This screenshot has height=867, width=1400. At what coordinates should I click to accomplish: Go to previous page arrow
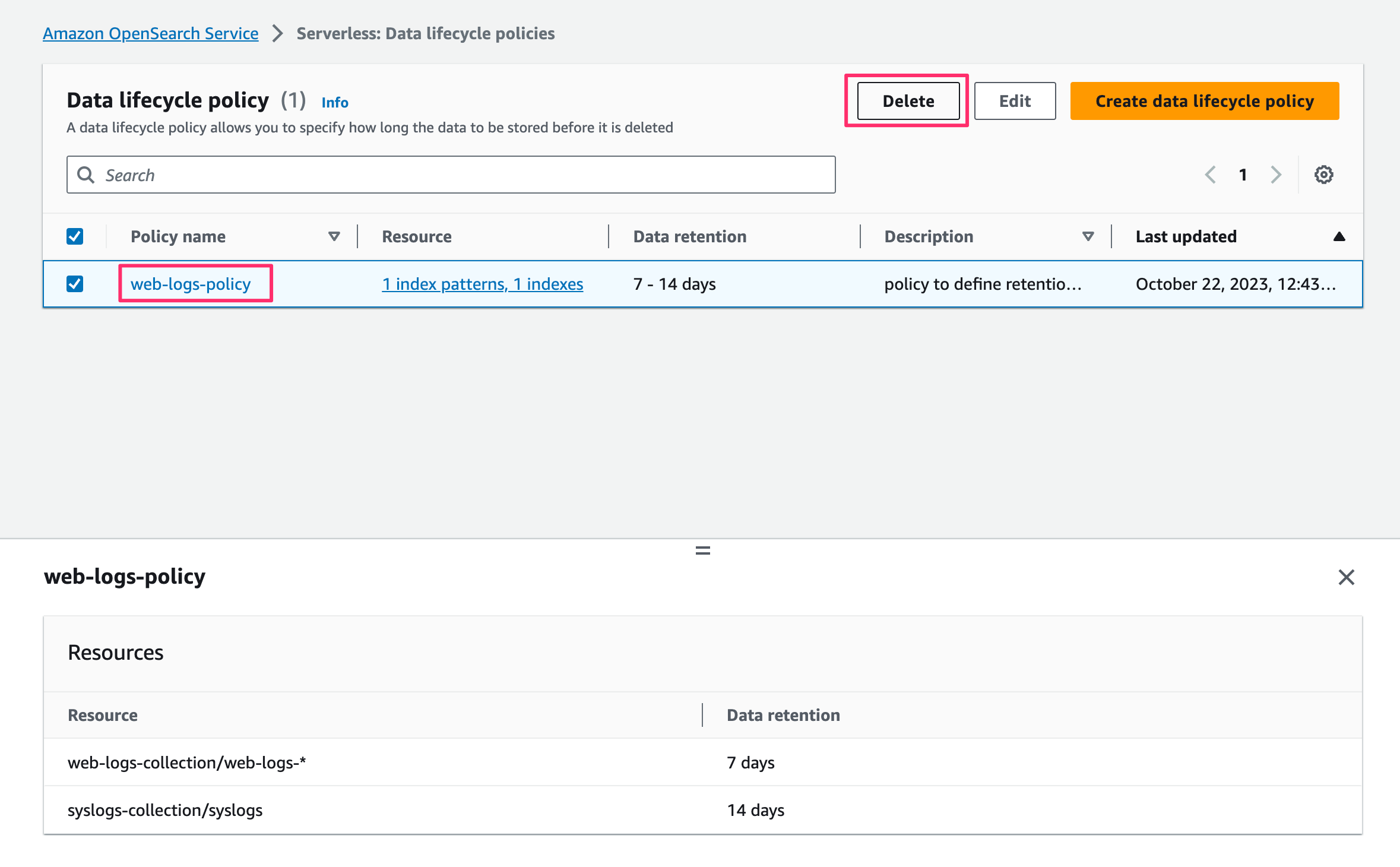point(1211,175)
